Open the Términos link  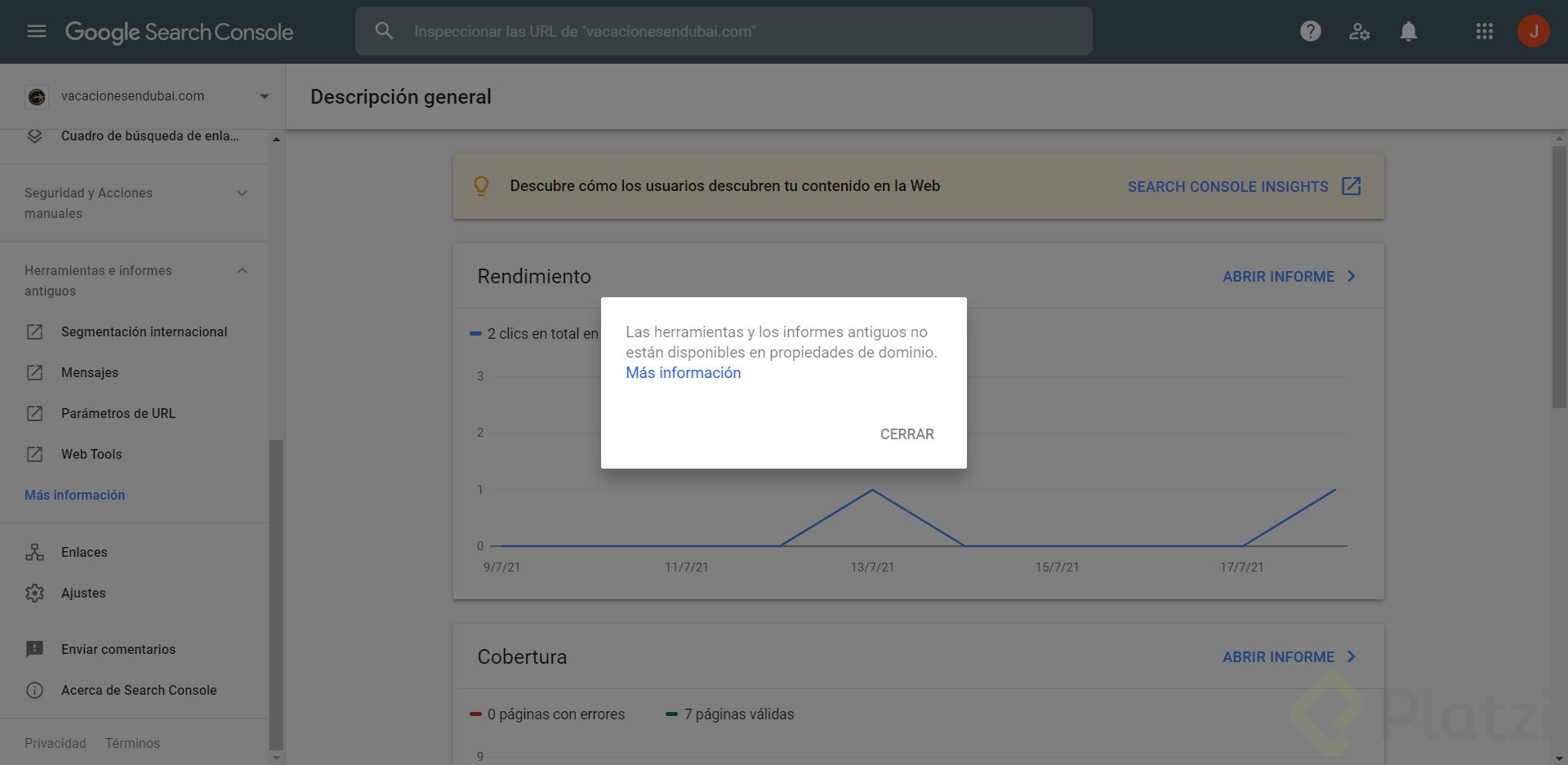(132, 744)
